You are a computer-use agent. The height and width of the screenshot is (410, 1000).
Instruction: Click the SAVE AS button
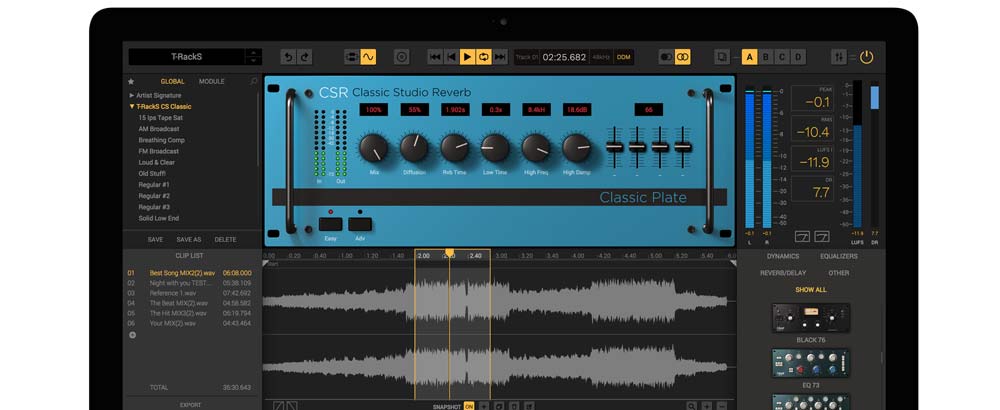(188, 240)
